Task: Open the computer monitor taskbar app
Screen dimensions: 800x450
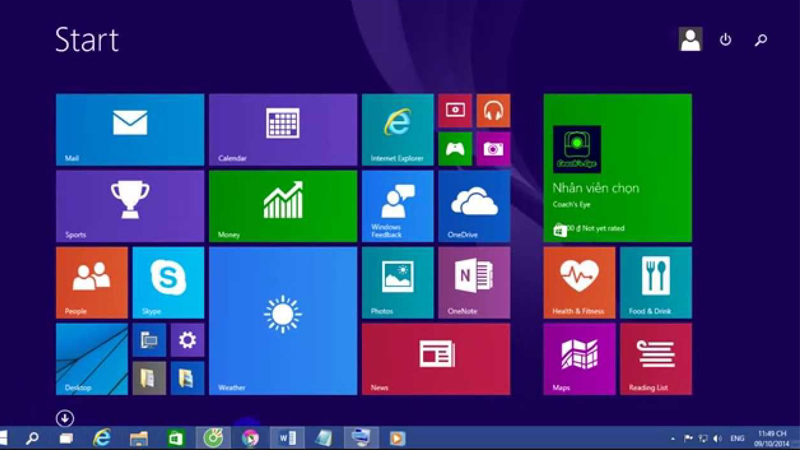Action: coord(361,438)
